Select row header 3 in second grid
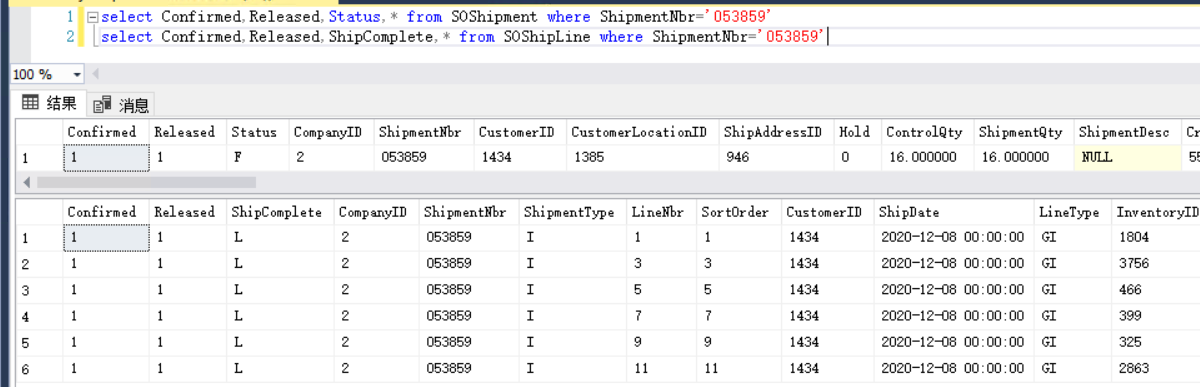The height and width of the screenshot is (387, 1200). [x=38, y=289]
